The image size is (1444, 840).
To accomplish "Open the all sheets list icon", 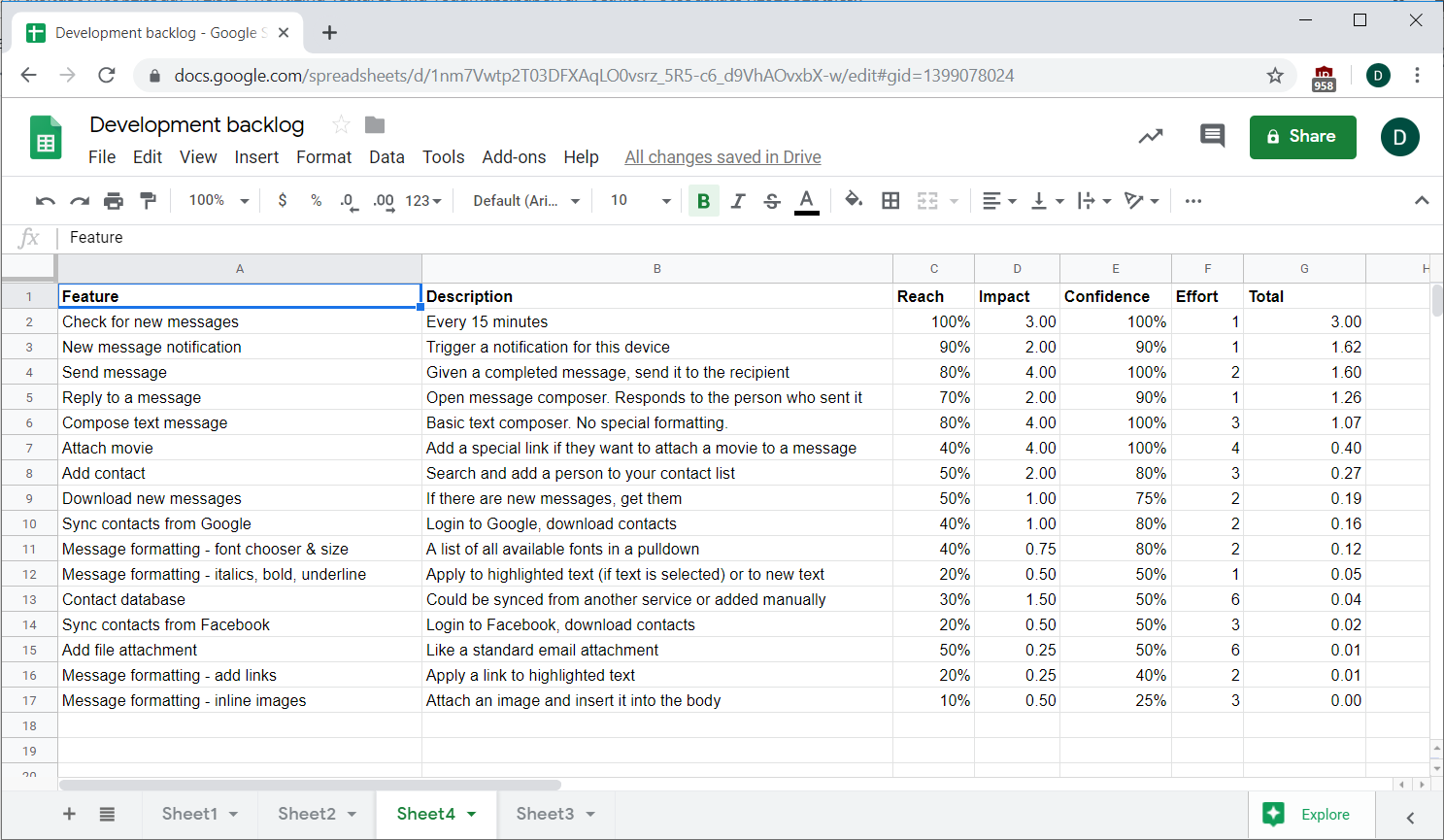I will pos(107,814).
